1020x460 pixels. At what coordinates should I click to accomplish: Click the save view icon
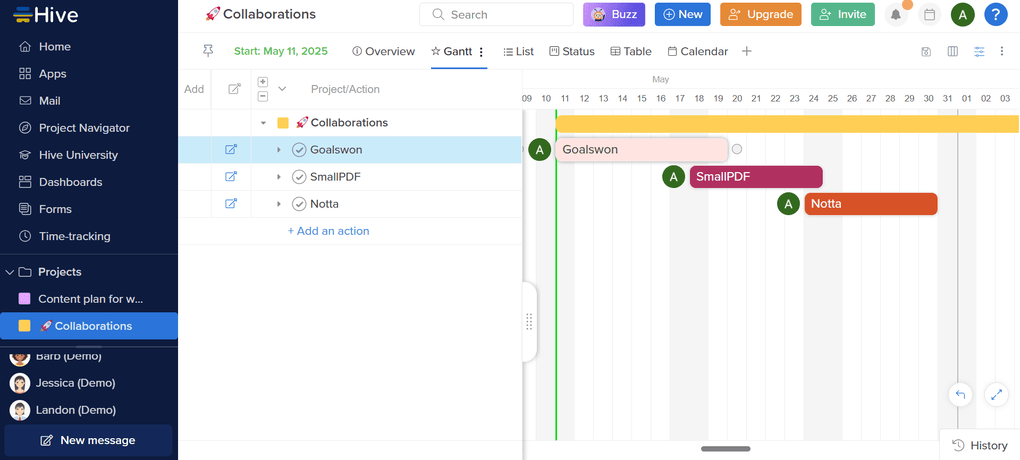pyautogui.click(x=926, y=51)
